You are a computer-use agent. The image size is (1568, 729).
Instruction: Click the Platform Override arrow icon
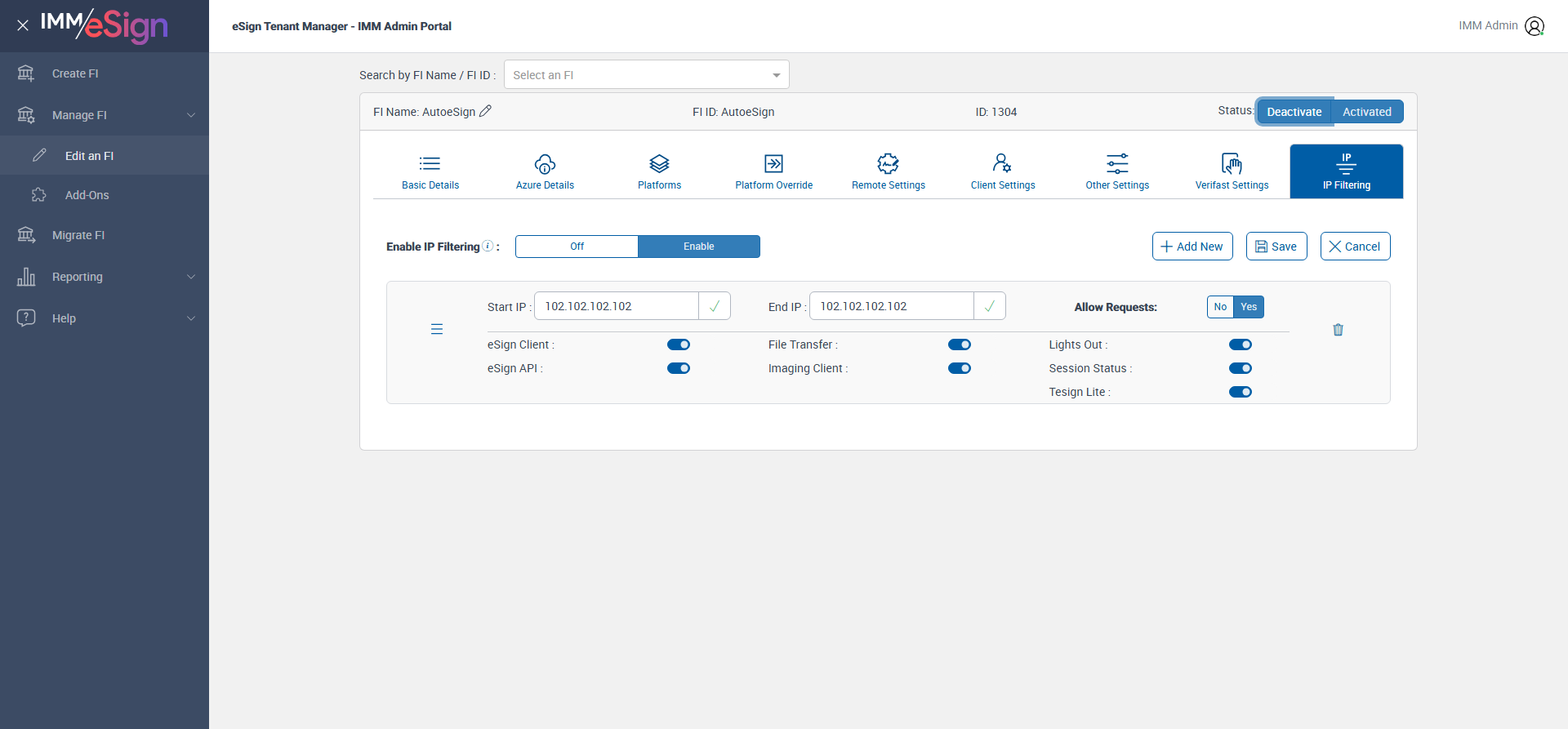(773, 163)
